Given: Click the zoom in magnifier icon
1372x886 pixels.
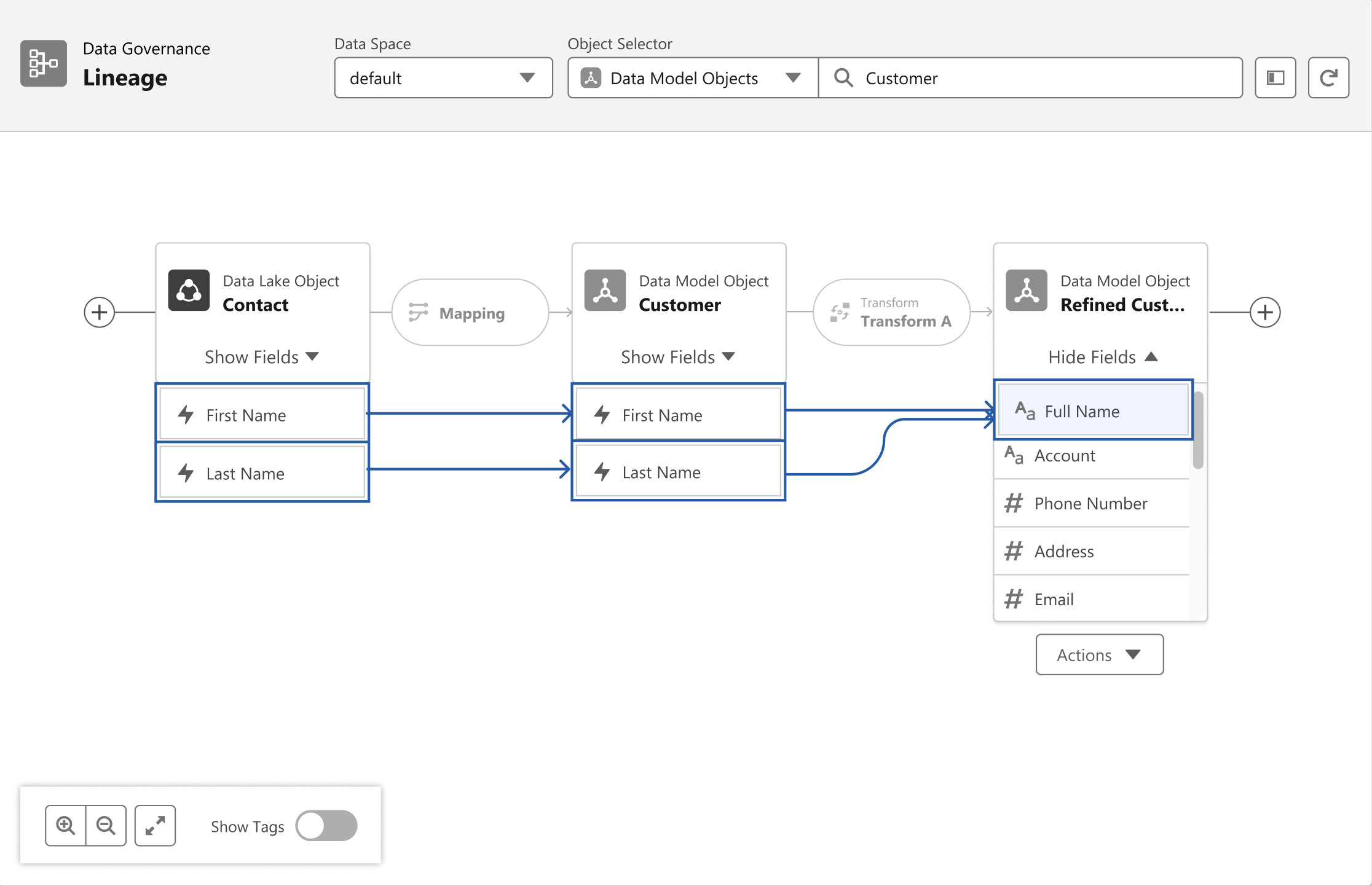Looking at the screenshot, I should coord(66,825).
